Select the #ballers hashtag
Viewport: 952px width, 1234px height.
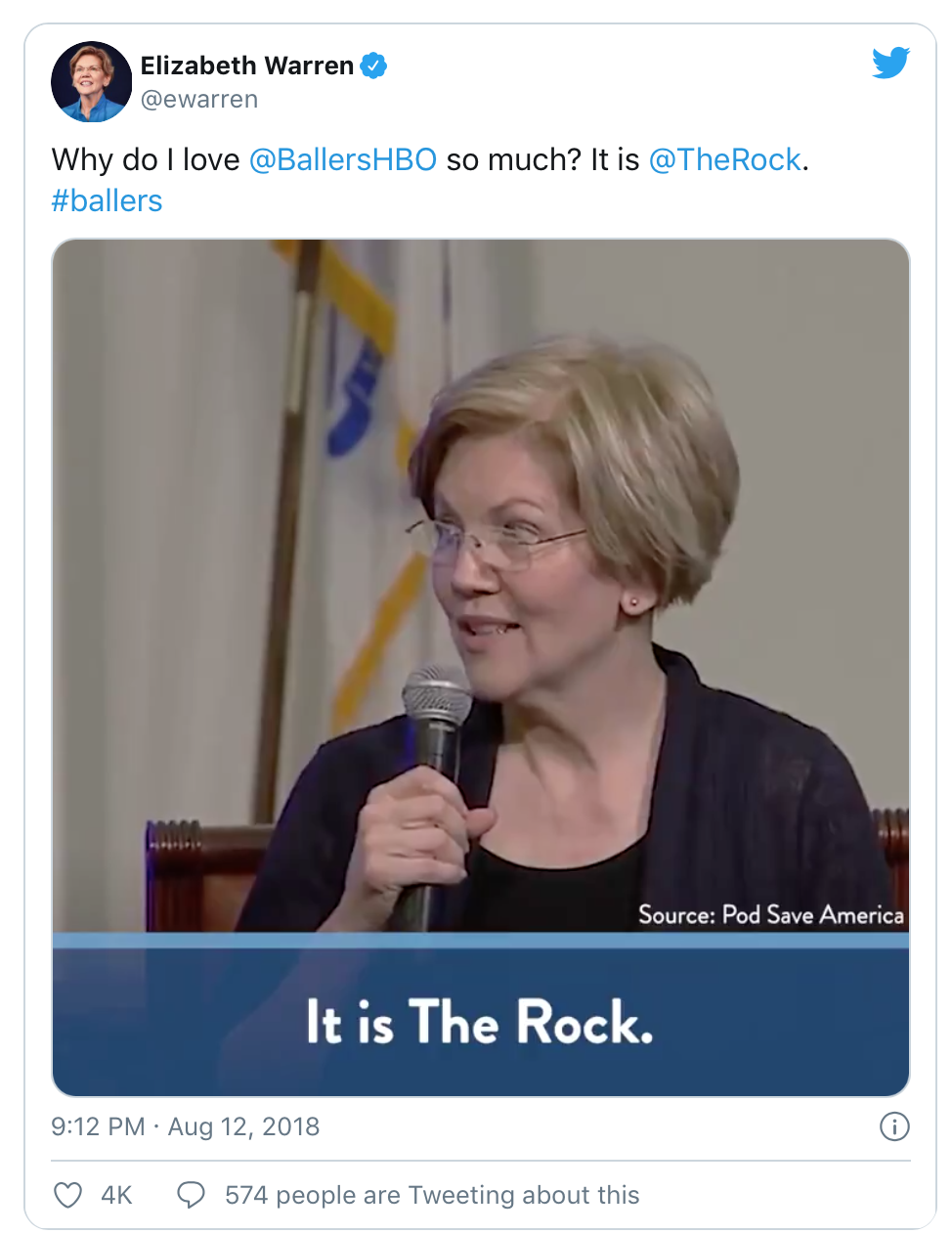[107, 200]
